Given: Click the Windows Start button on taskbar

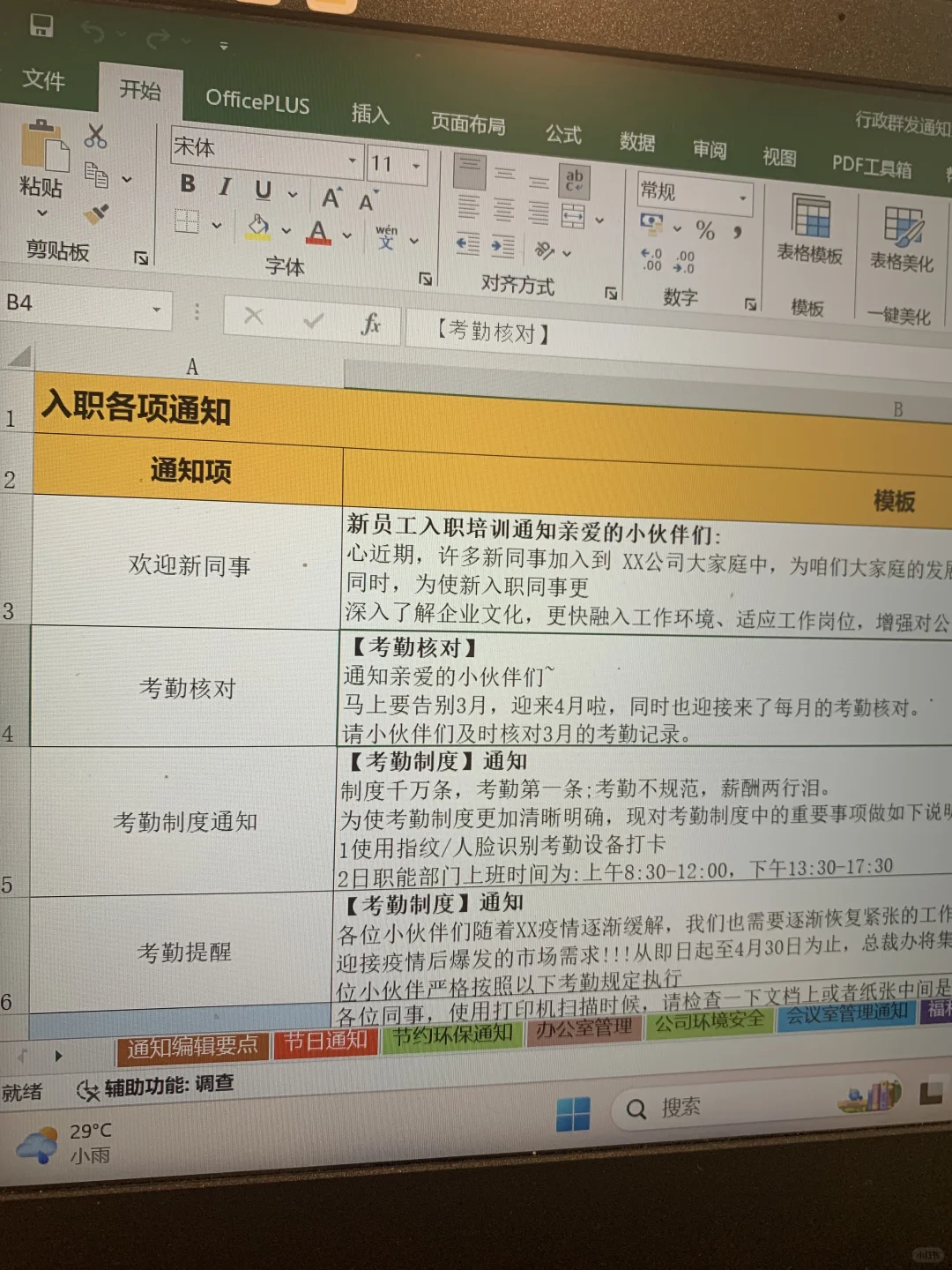Looking at the screenshot, I should [573, 1114].
